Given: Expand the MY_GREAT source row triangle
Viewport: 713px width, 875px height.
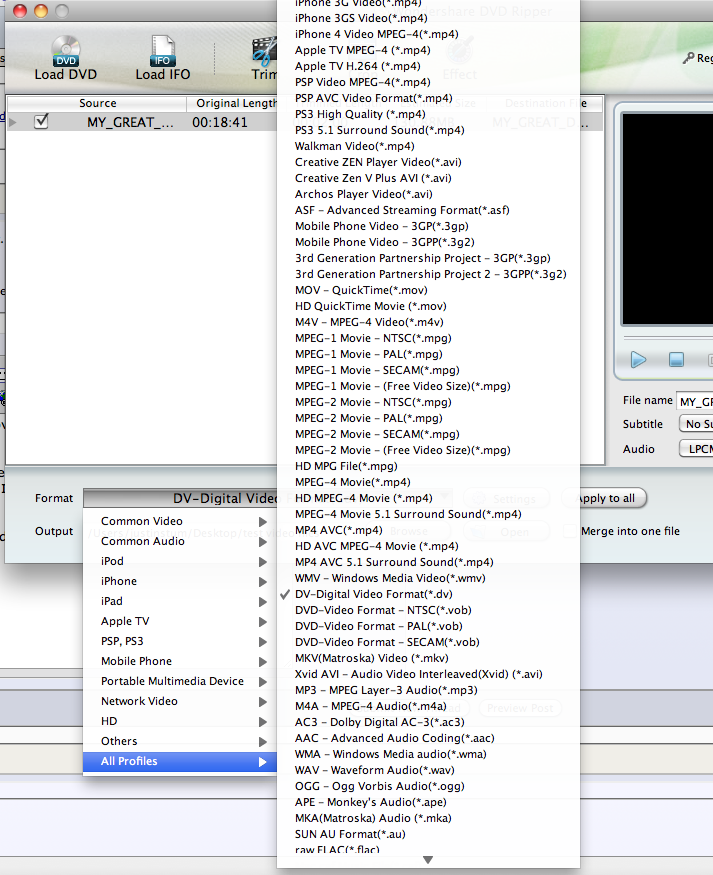Looking at the screenshot, I should click(13, 122).
